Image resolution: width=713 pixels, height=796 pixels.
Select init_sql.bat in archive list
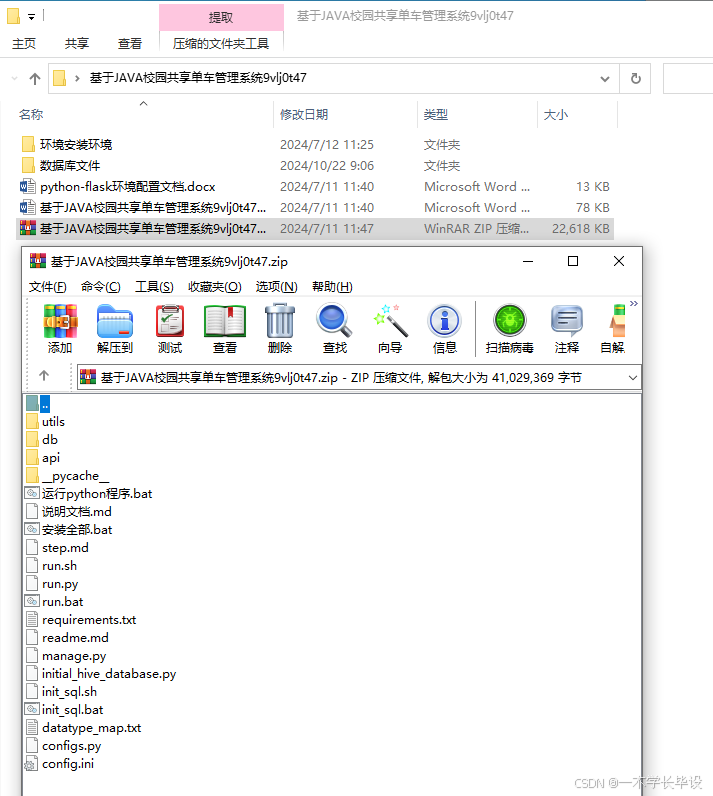pos(64,710)
